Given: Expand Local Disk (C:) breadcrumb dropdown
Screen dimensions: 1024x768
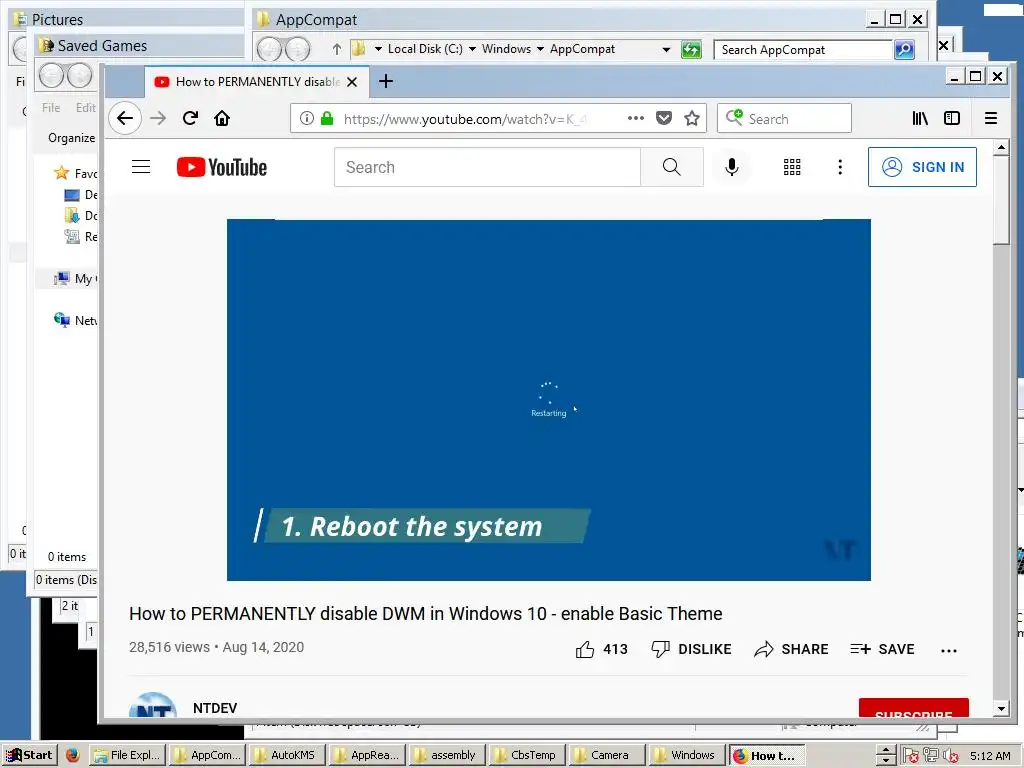Looking at the screenshot, I should (472, 49).
